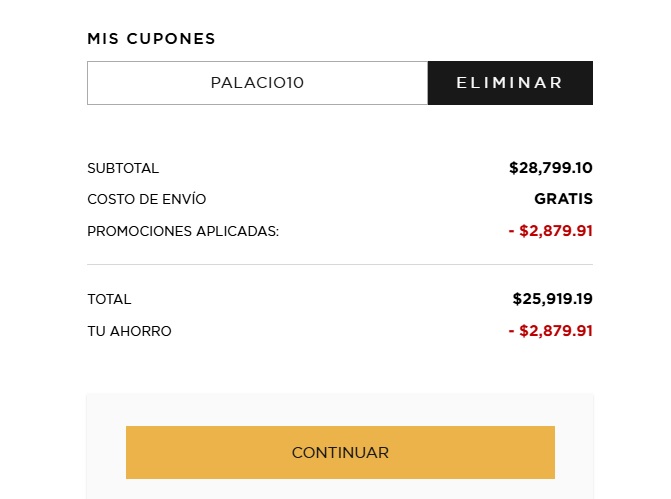Focus the coupon text box under MIS CUPONES
671x499 pixels.
(x=257, y=83)
